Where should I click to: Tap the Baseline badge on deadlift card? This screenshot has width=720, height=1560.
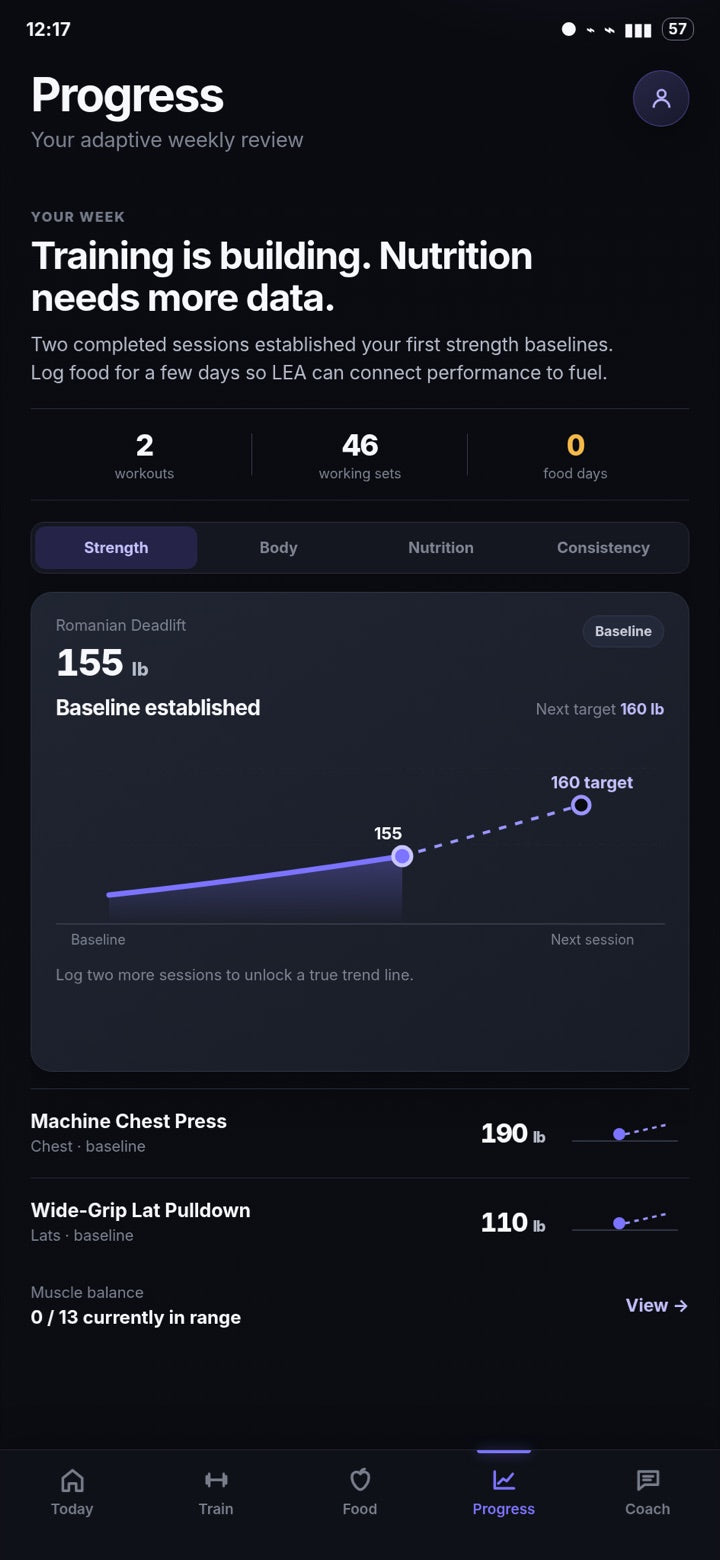tap(623, 631)
